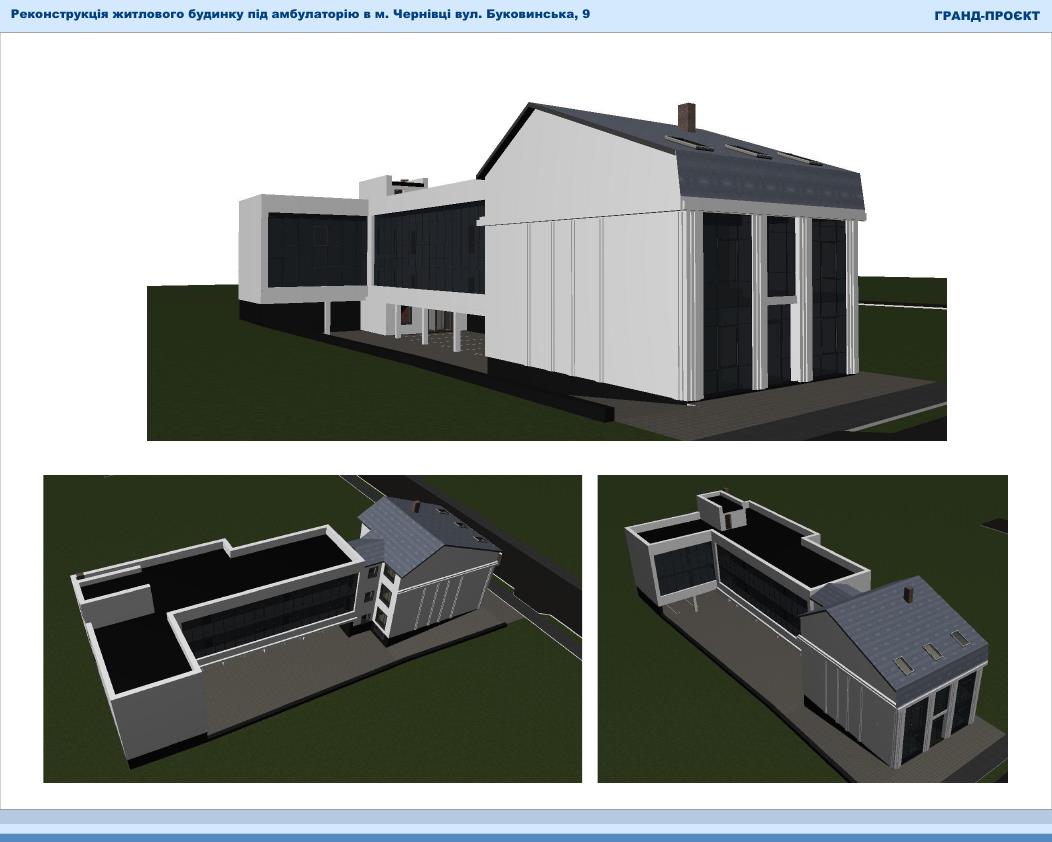
Task: Click the chimney in the bottom-right render
Action: [908, 594]
